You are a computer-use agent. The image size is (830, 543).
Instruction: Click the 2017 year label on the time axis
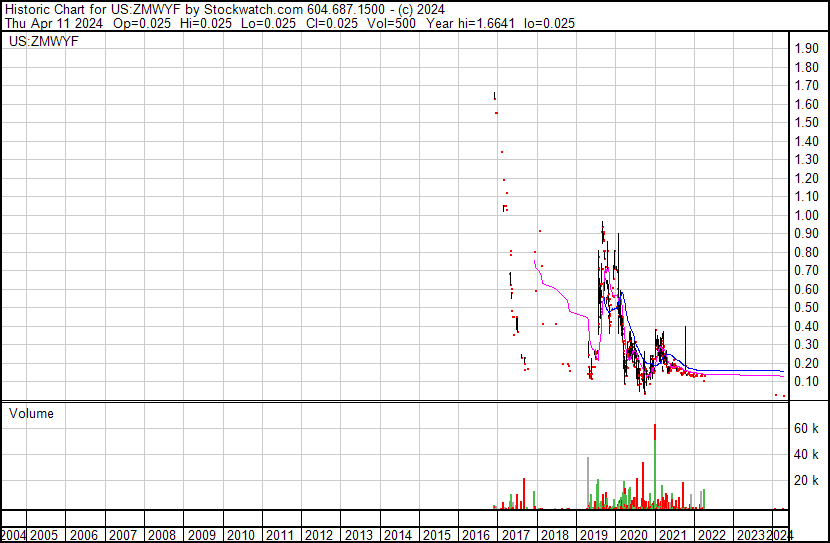(x=516, y=535)
